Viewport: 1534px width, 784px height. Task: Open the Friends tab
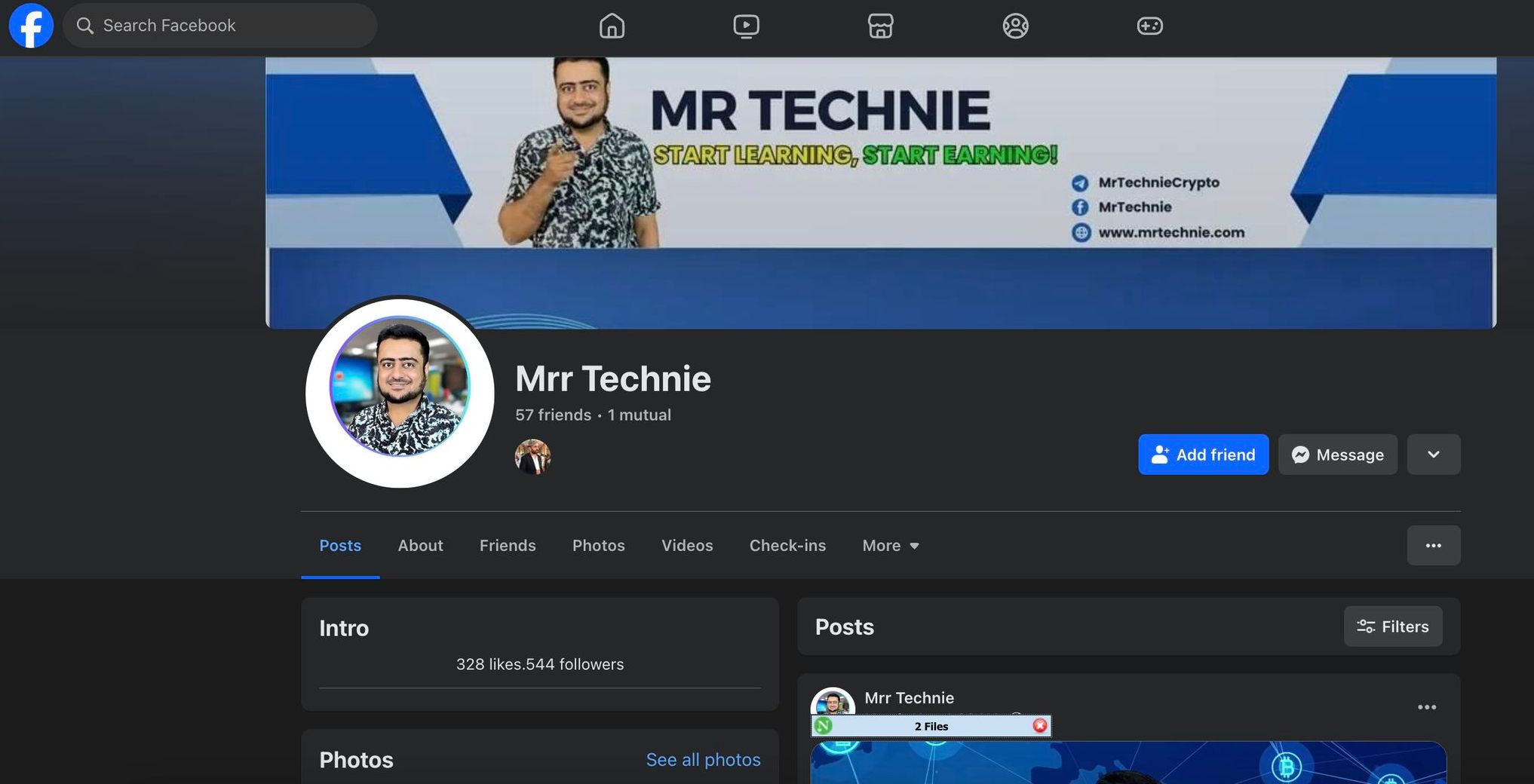pos(508,545)
